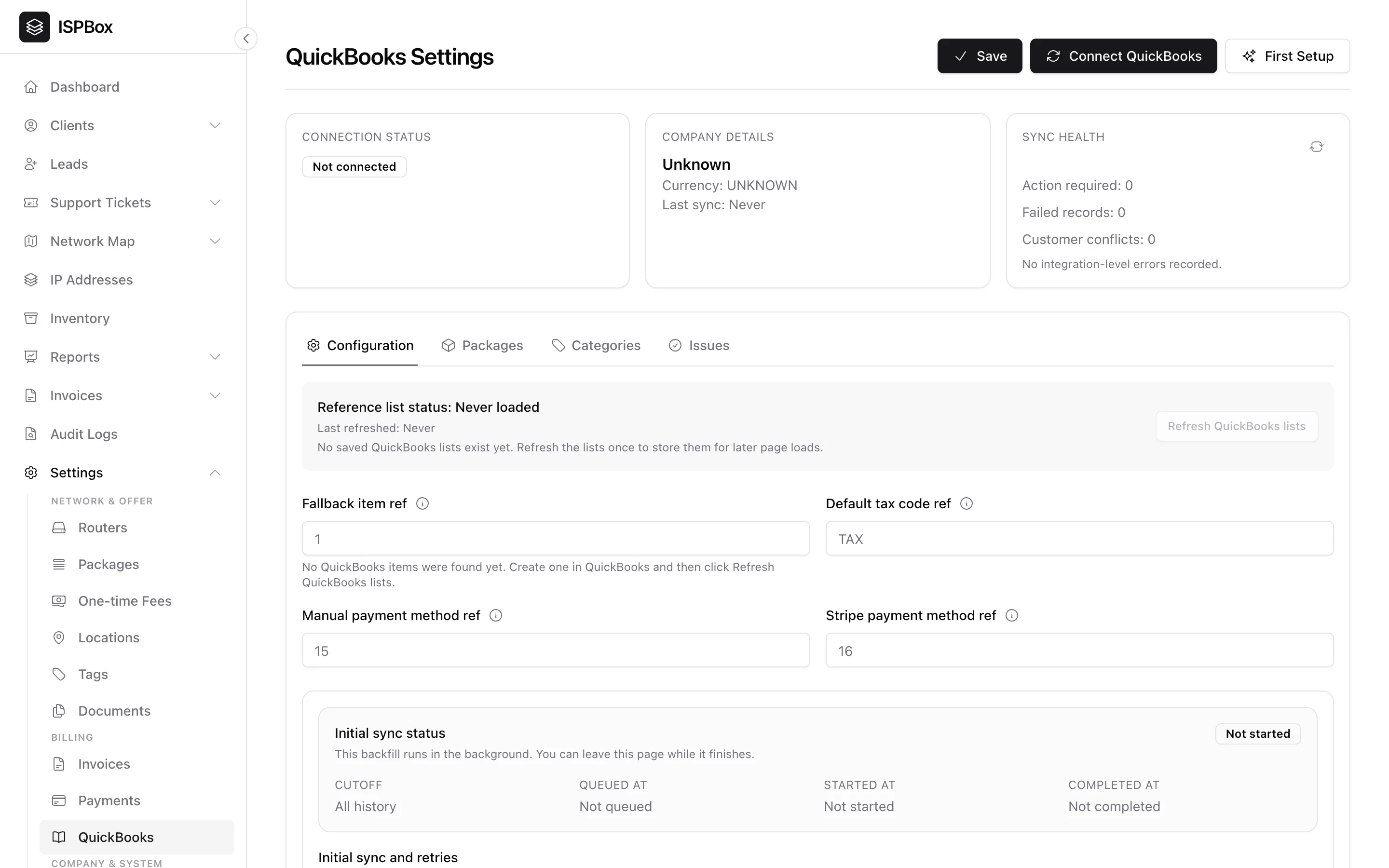
Task: Open the Issues tab
Action: pos(699,346)
